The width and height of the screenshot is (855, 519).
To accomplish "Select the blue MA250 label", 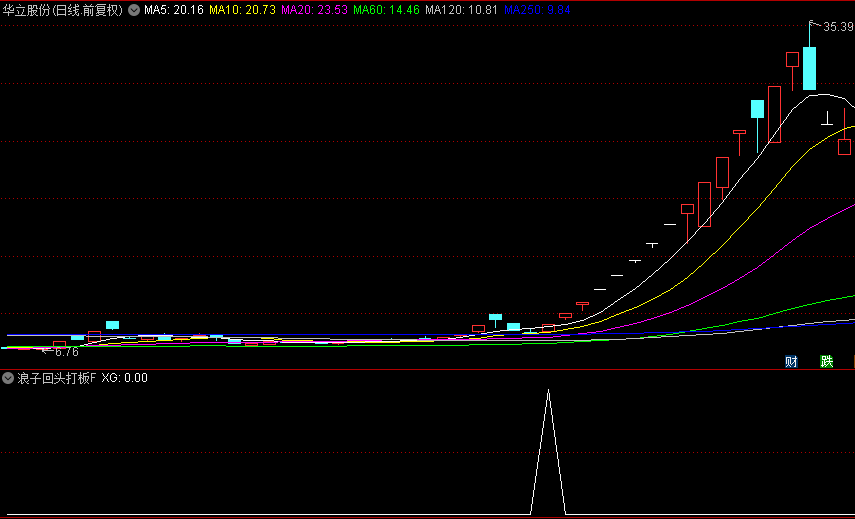I will (537, 10).
